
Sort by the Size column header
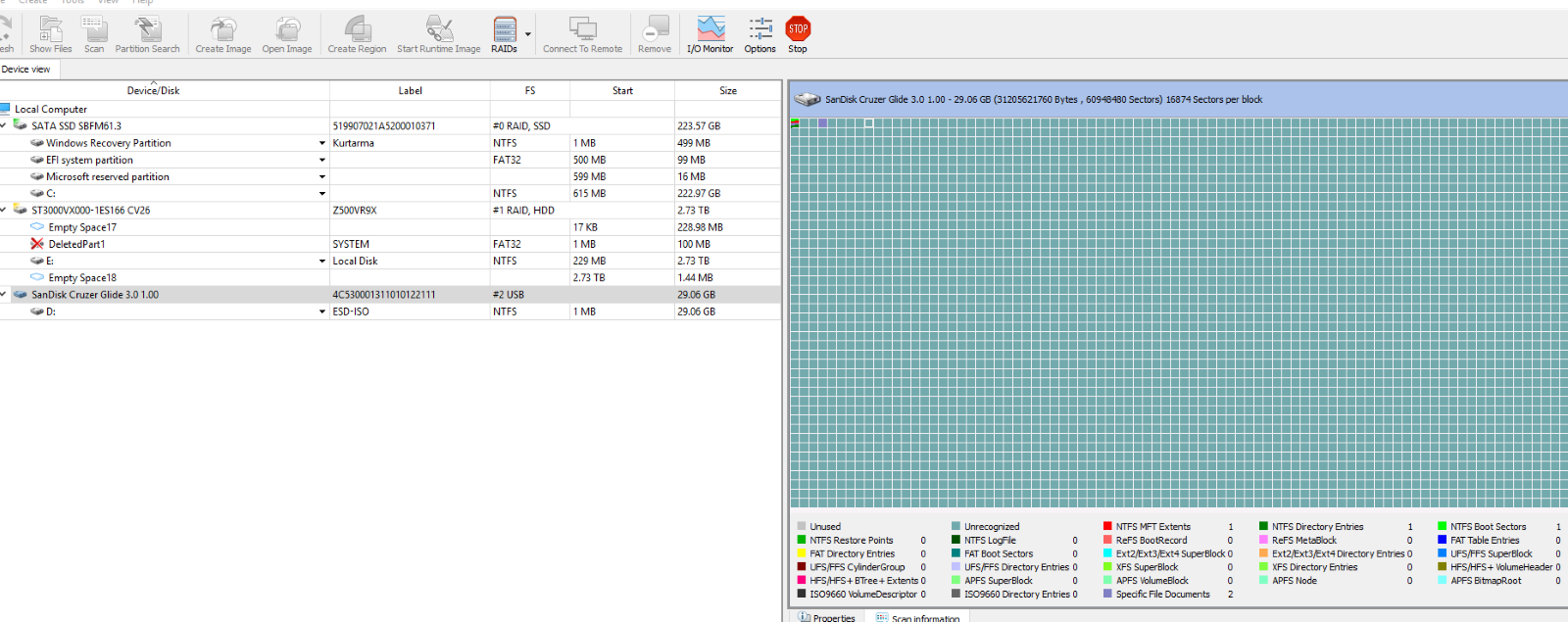pyautogui.click(x=727, y=90)
